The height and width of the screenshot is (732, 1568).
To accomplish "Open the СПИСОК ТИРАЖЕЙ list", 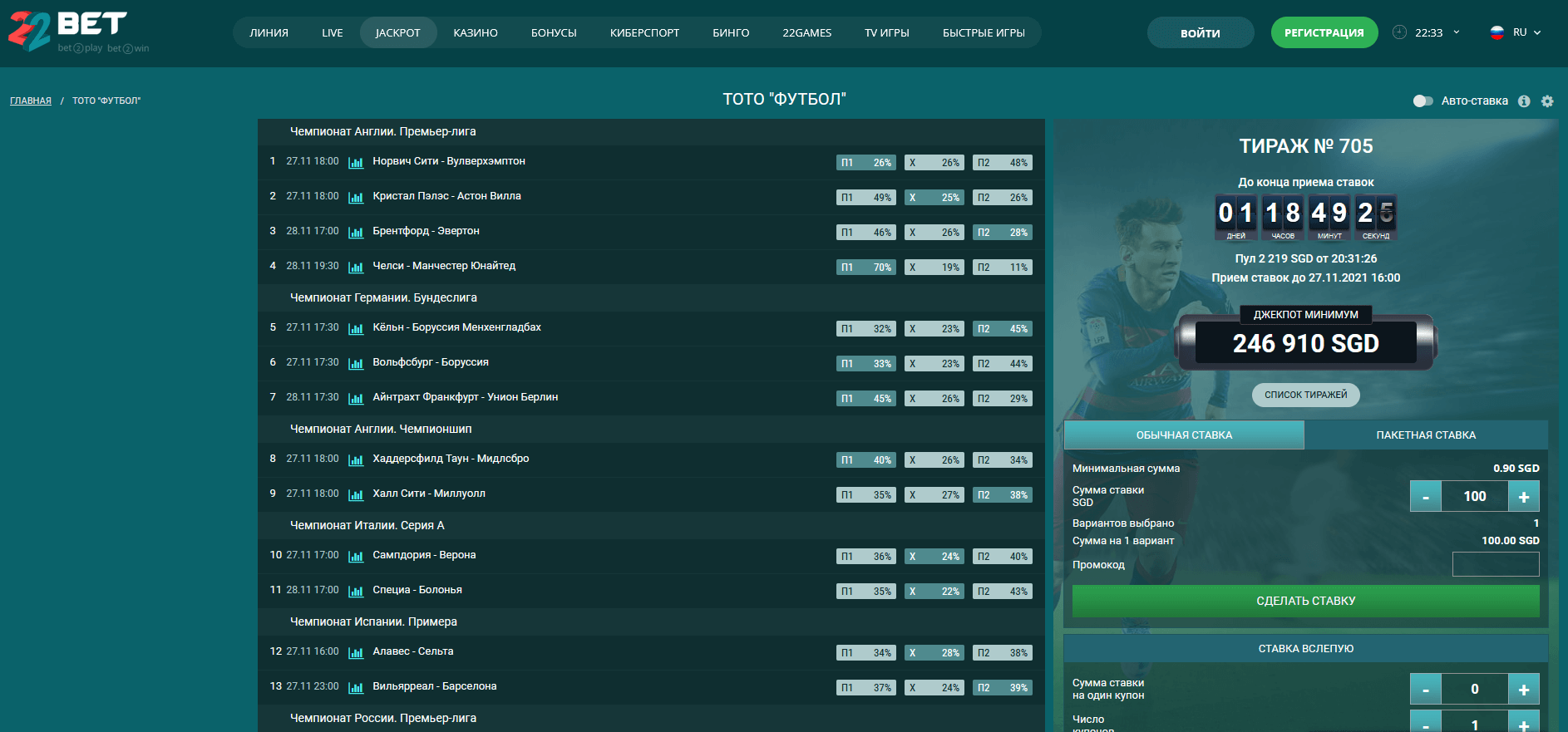I will click(1305, 395).
